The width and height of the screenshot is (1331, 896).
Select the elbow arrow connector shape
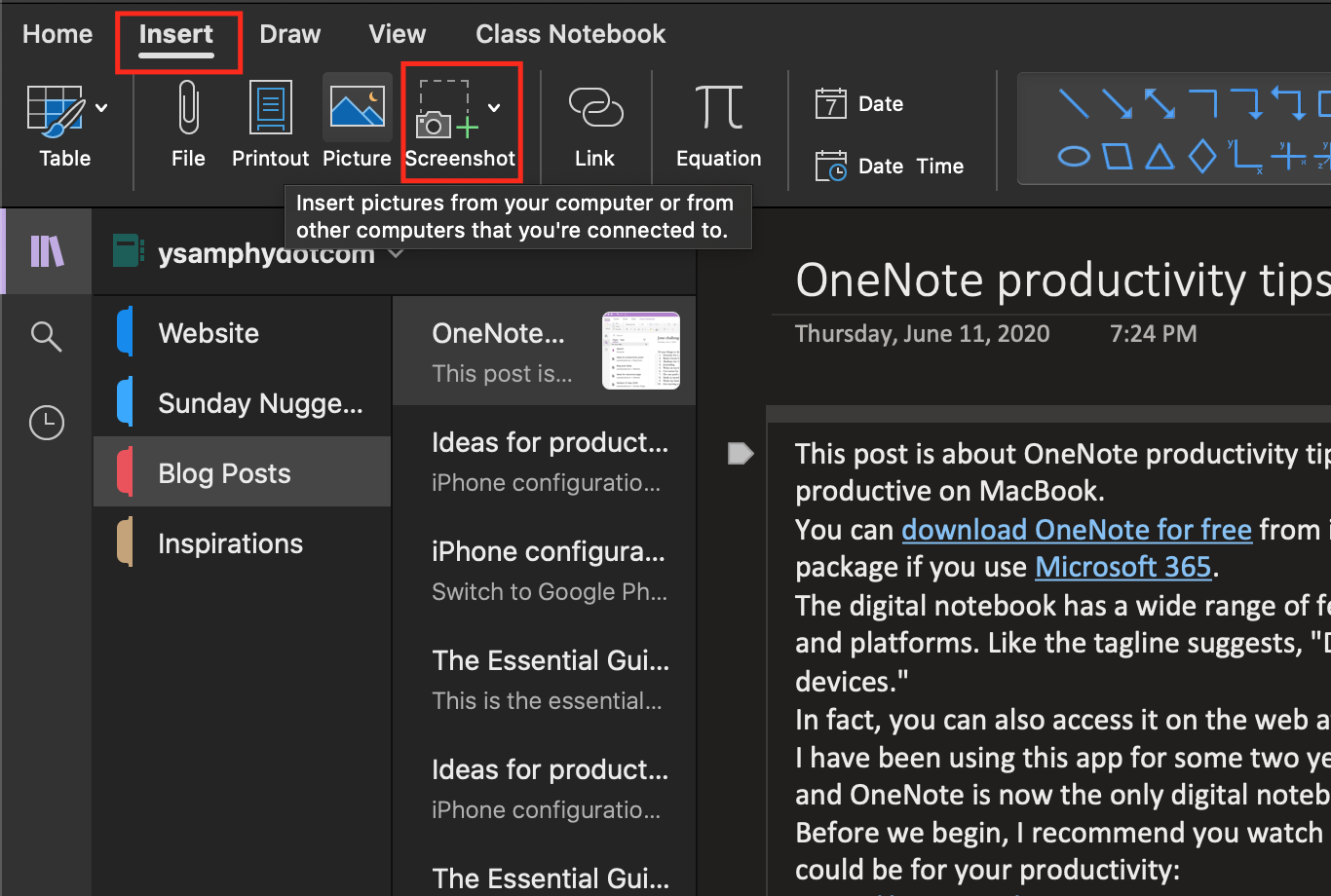coord(1246,103)
